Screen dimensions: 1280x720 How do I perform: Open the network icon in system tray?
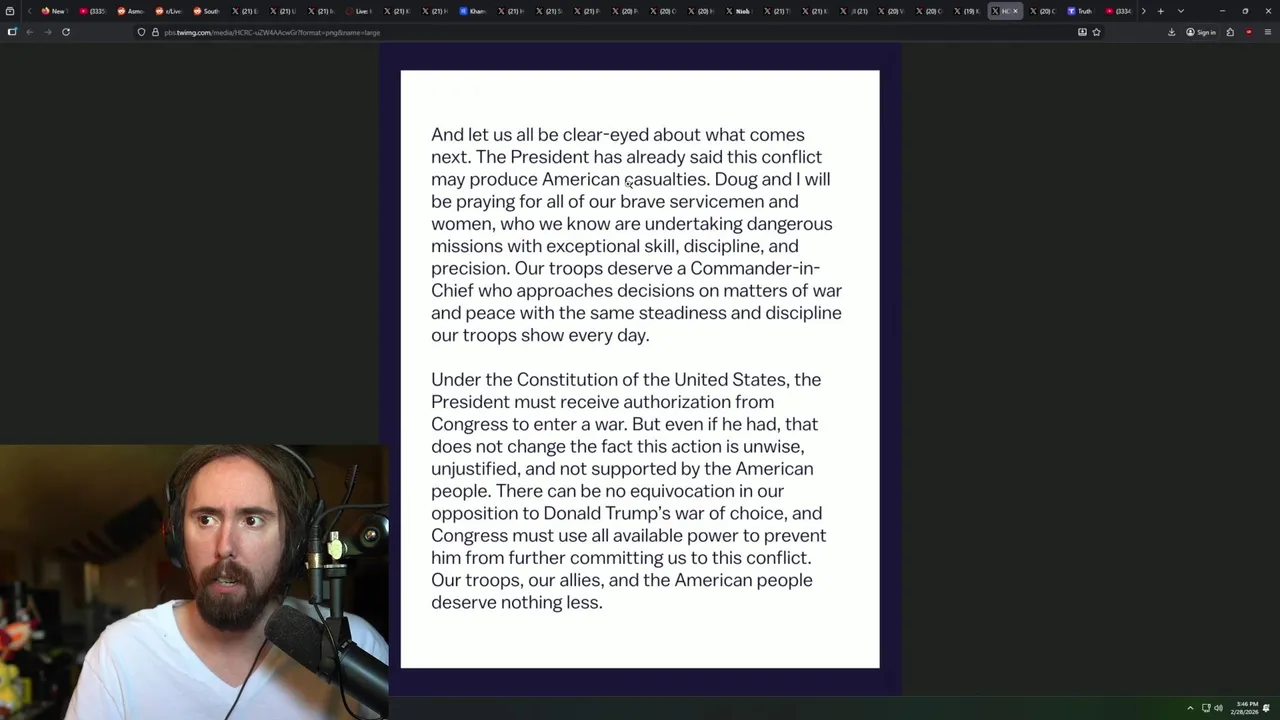point(1206,708)
